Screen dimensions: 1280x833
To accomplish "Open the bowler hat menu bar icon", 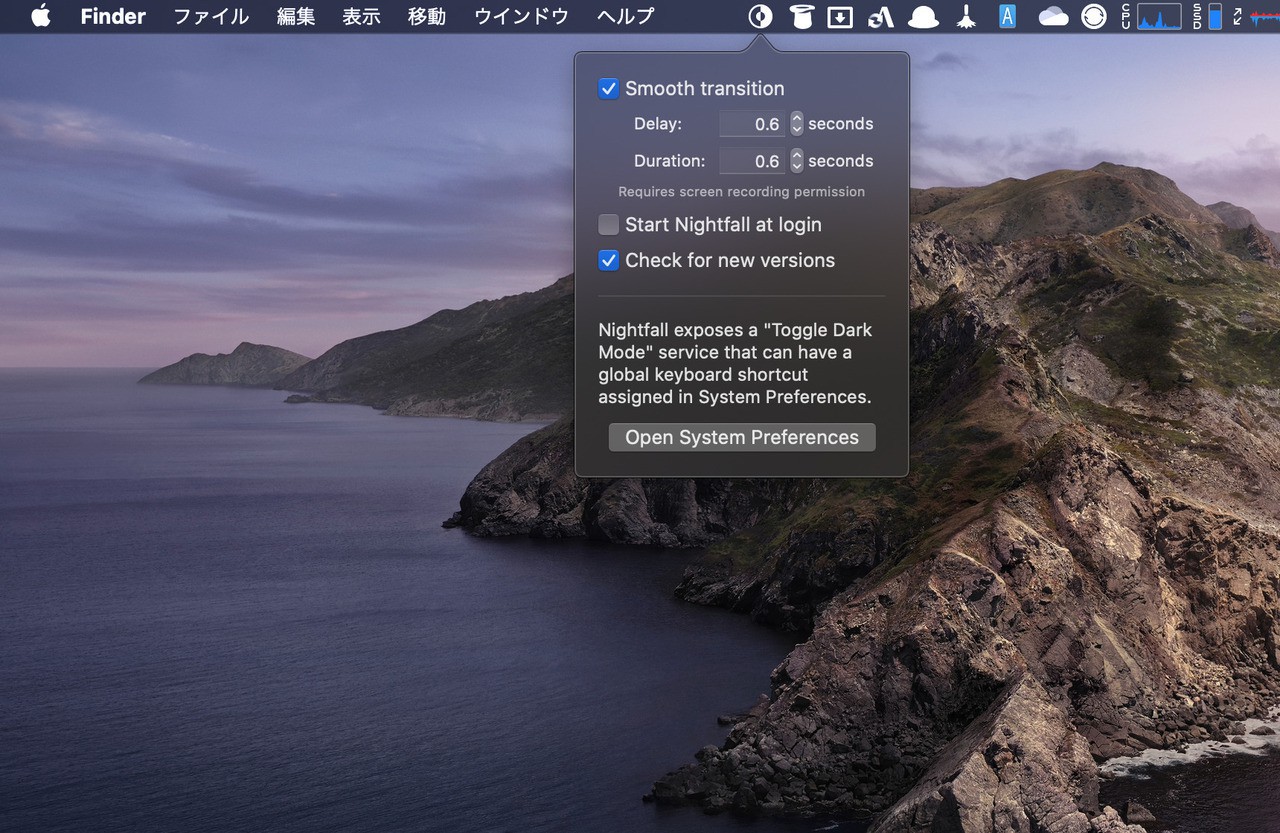I will click(922, 17).
